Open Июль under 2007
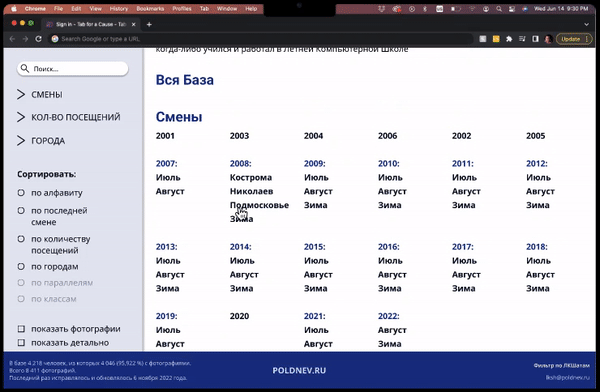Screen dimensions: 600x392 click(x=168, y=178)
